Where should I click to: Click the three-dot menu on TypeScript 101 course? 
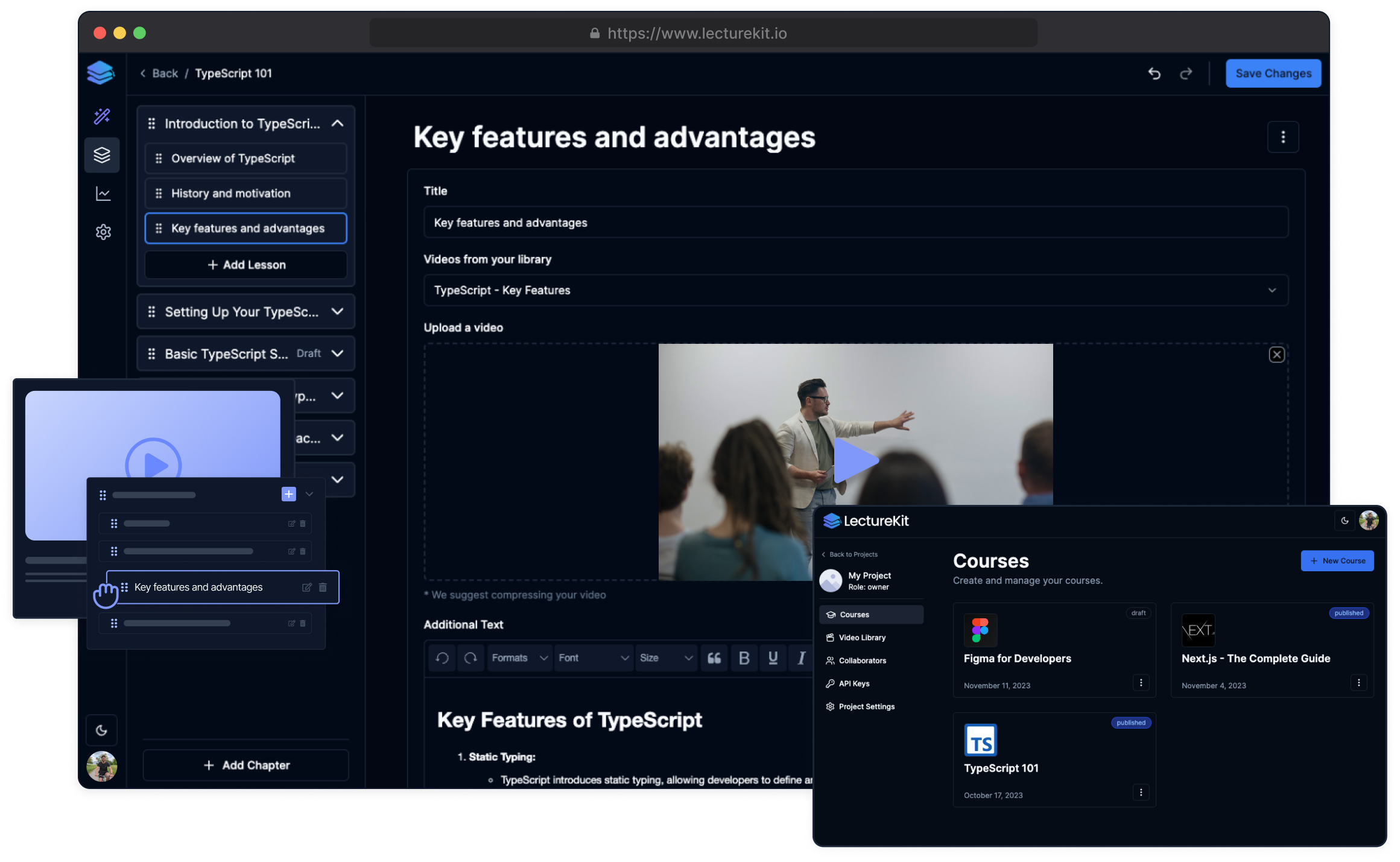coord(1140,792)
